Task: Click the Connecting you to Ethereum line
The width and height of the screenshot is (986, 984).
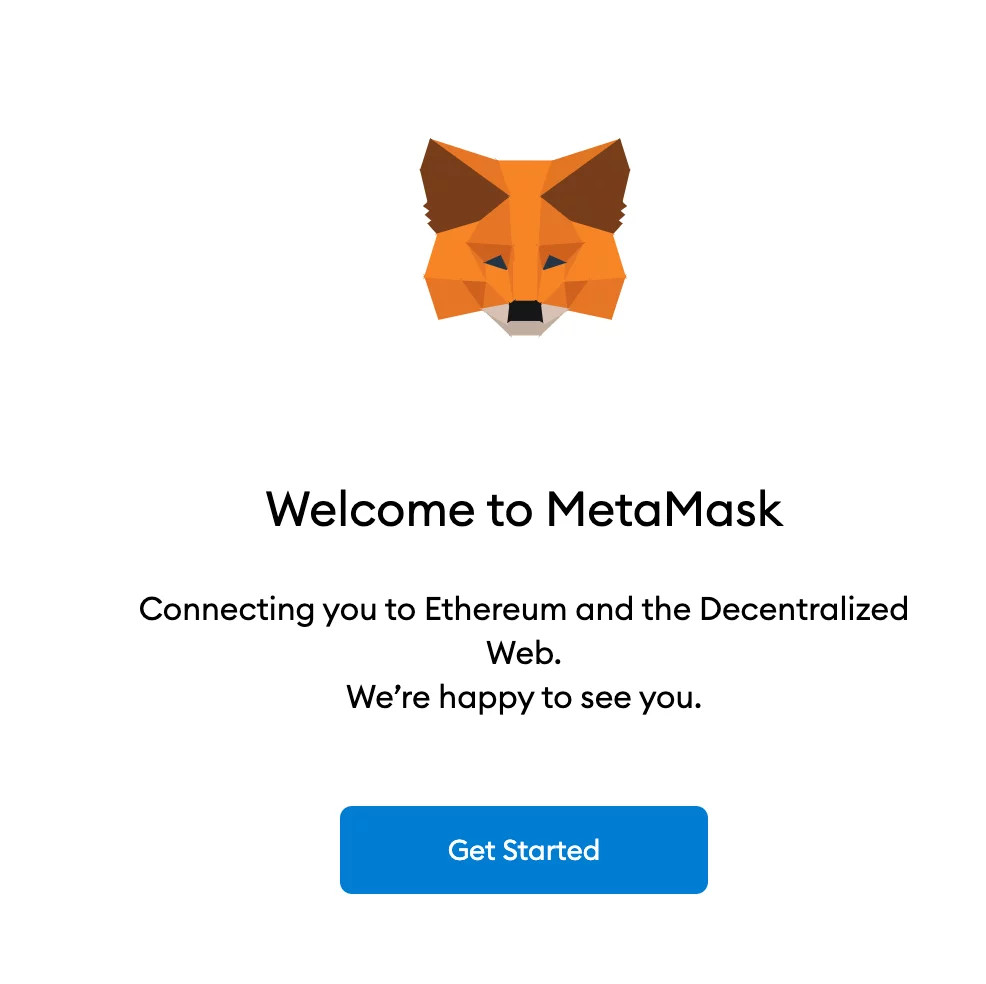Action: click(x=524, y=609)
